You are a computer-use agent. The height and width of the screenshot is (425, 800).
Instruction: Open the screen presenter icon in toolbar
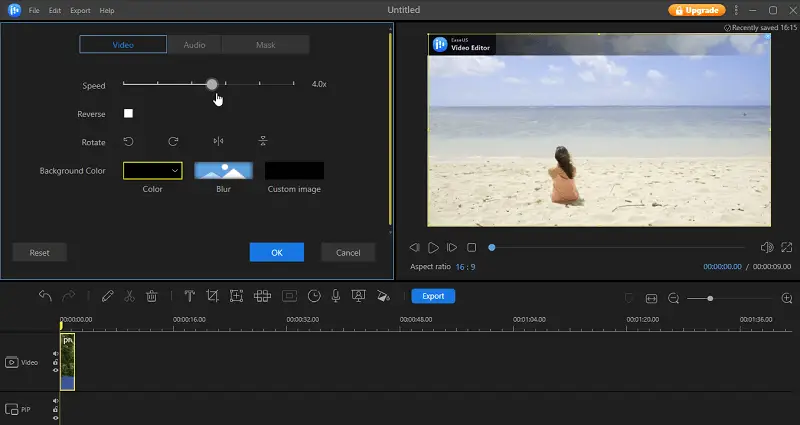tap(359, 296)
